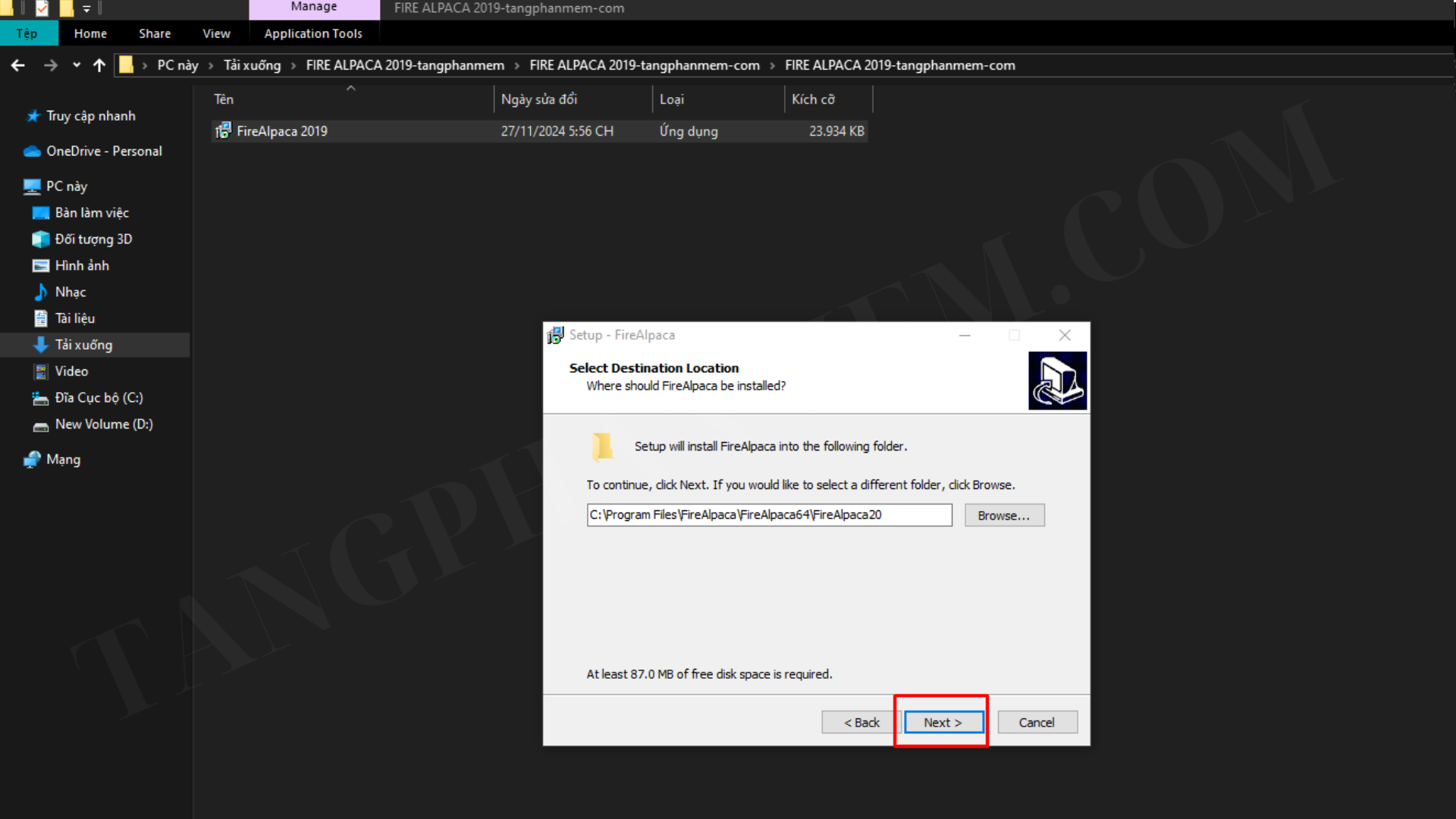Switch to the View ribbon tab
The image size is (1456, 819).
(216, 33)
